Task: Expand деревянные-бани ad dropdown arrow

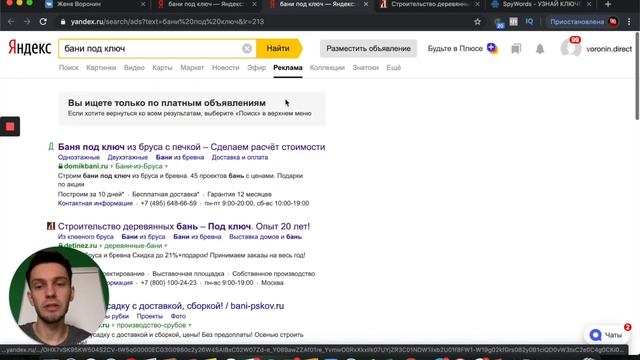Action: [x=166, y=246]
